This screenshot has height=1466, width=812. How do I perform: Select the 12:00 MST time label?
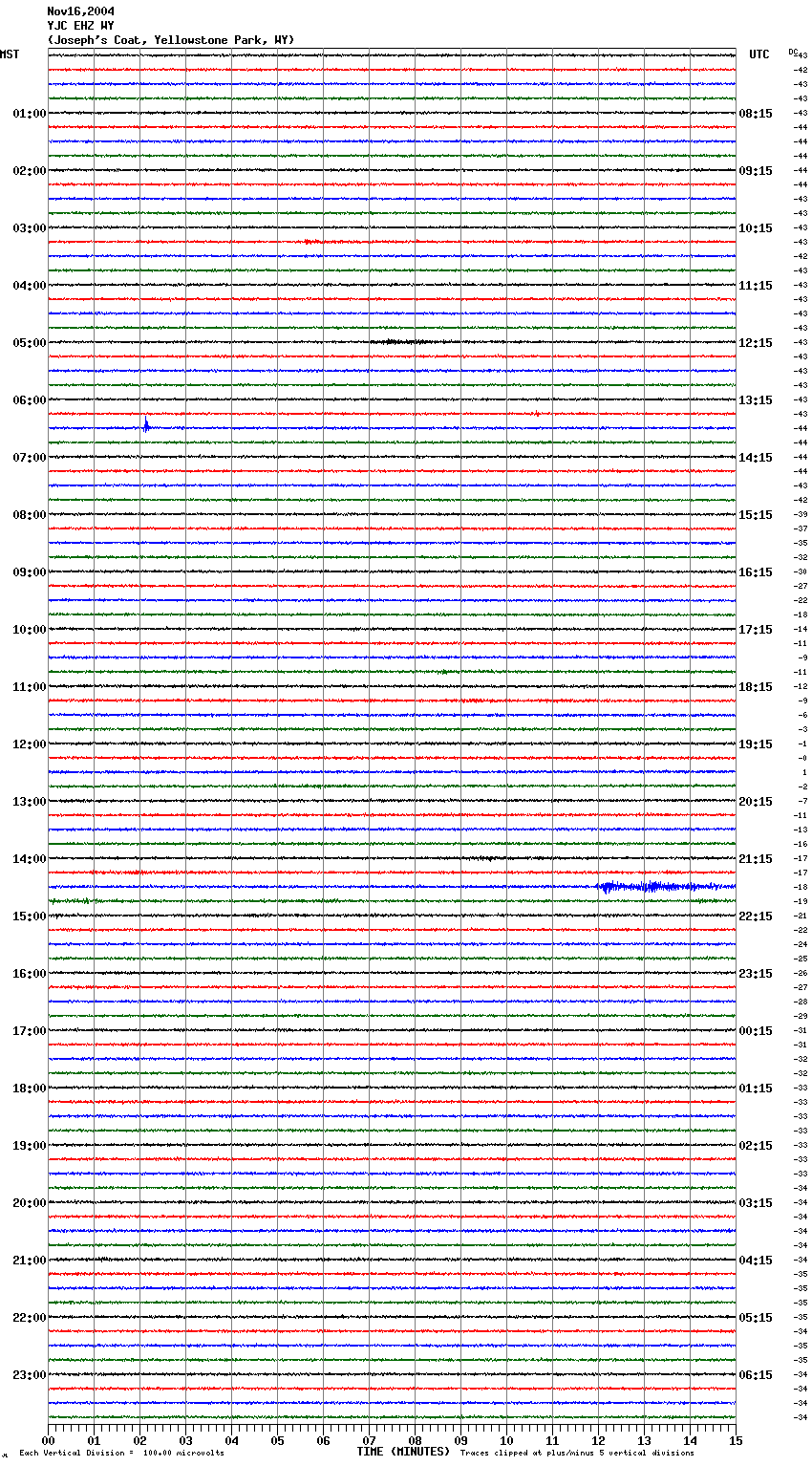point(30,744)
